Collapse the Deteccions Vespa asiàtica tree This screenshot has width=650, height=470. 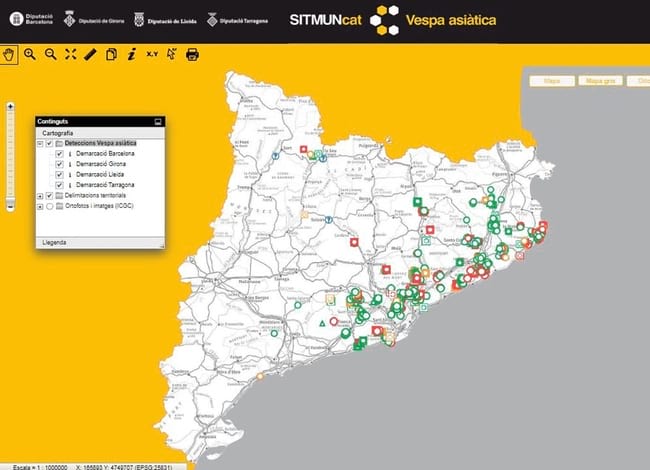coord(40,144)
